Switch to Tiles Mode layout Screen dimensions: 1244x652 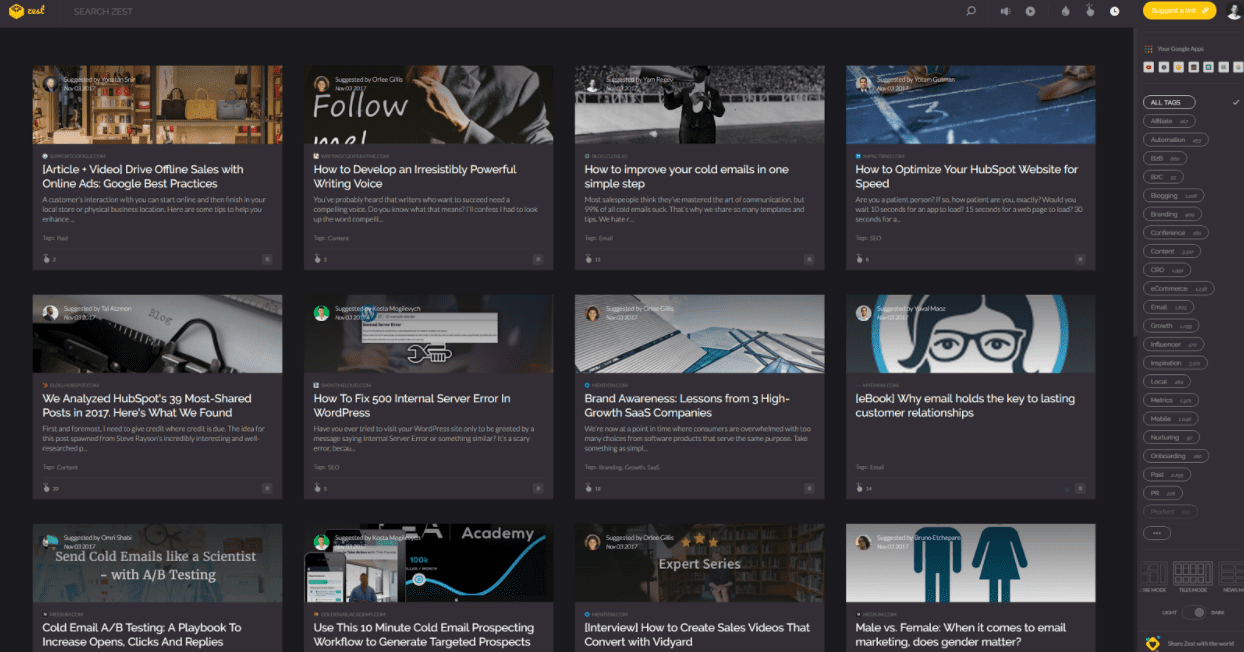pos(1191,574)
